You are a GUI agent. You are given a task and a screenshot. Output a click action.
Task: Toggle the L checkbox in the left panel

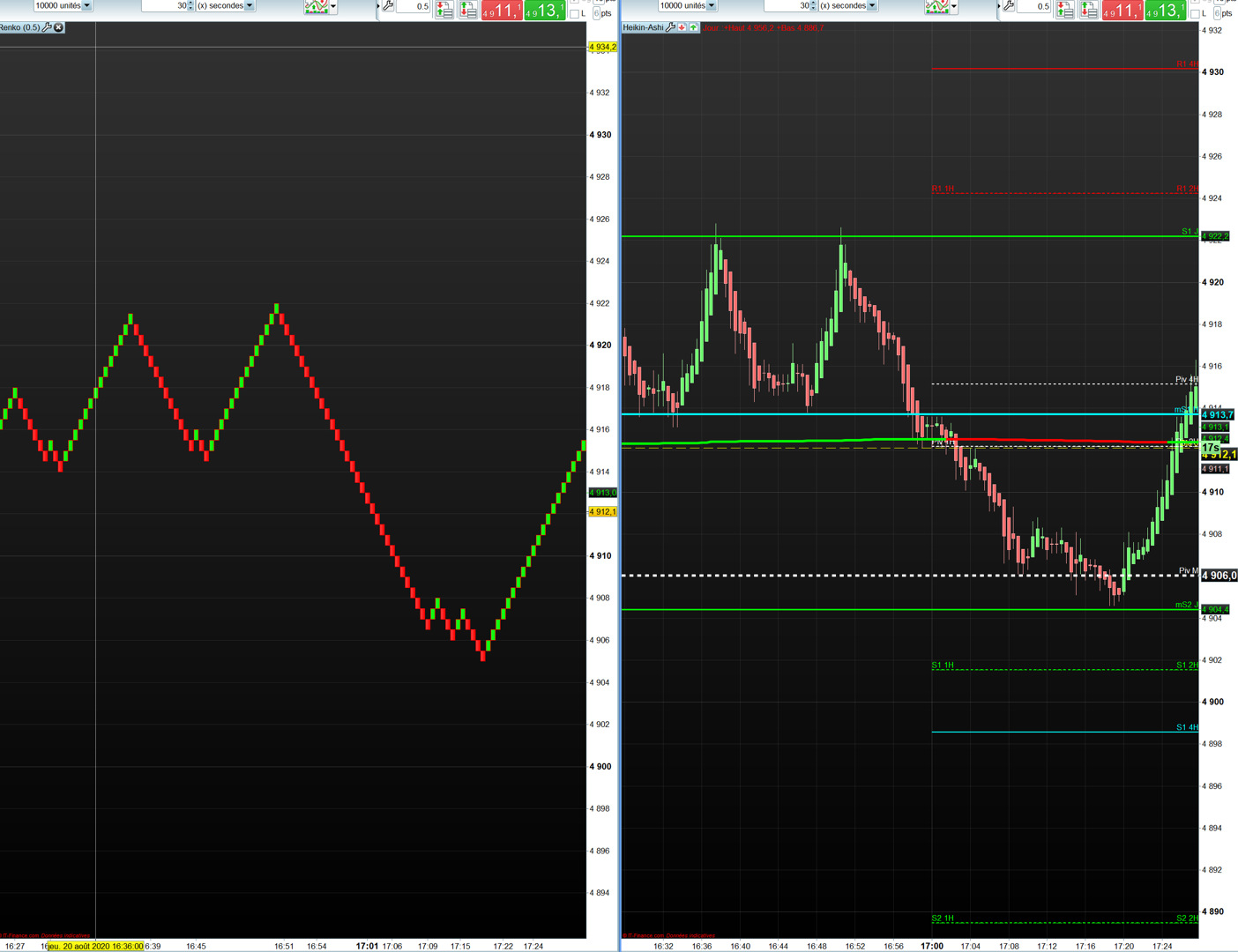pos(575,14)
